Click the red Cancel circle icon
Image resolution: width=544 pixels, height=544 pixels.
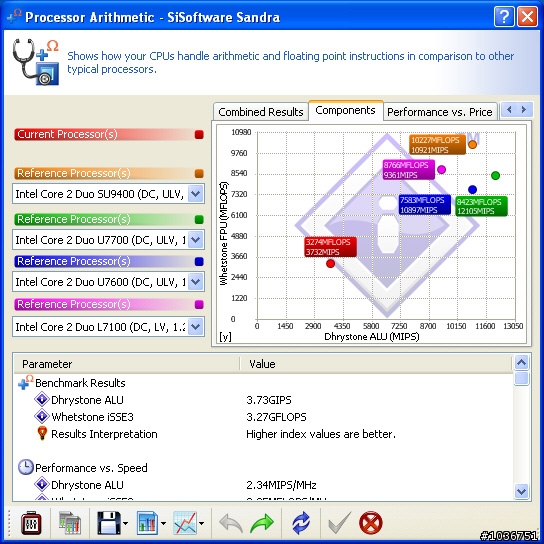371,523
